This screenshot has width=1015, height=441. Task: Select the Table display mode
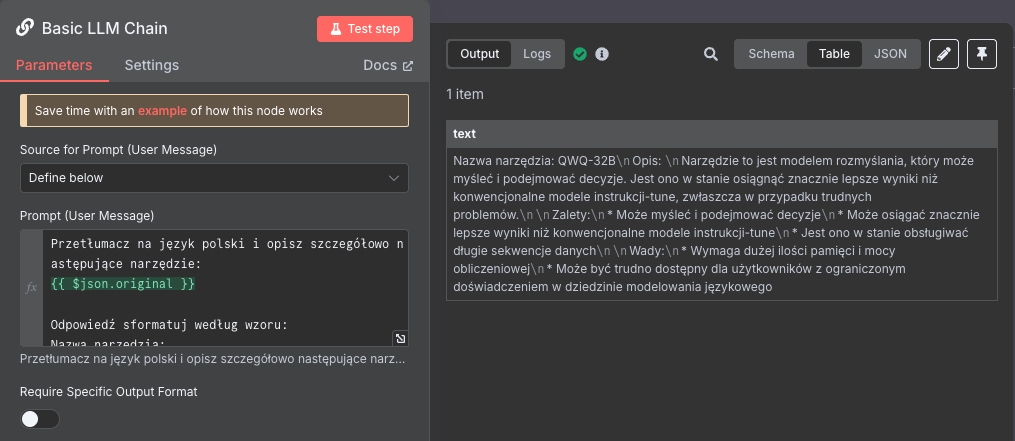(834, 54)
